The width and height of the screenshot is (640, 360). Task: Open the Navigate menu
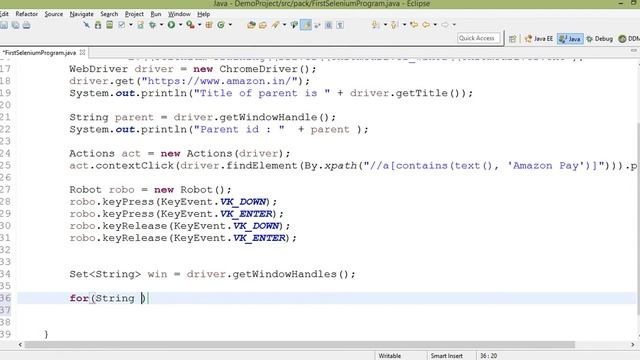[x=82, y=14]
